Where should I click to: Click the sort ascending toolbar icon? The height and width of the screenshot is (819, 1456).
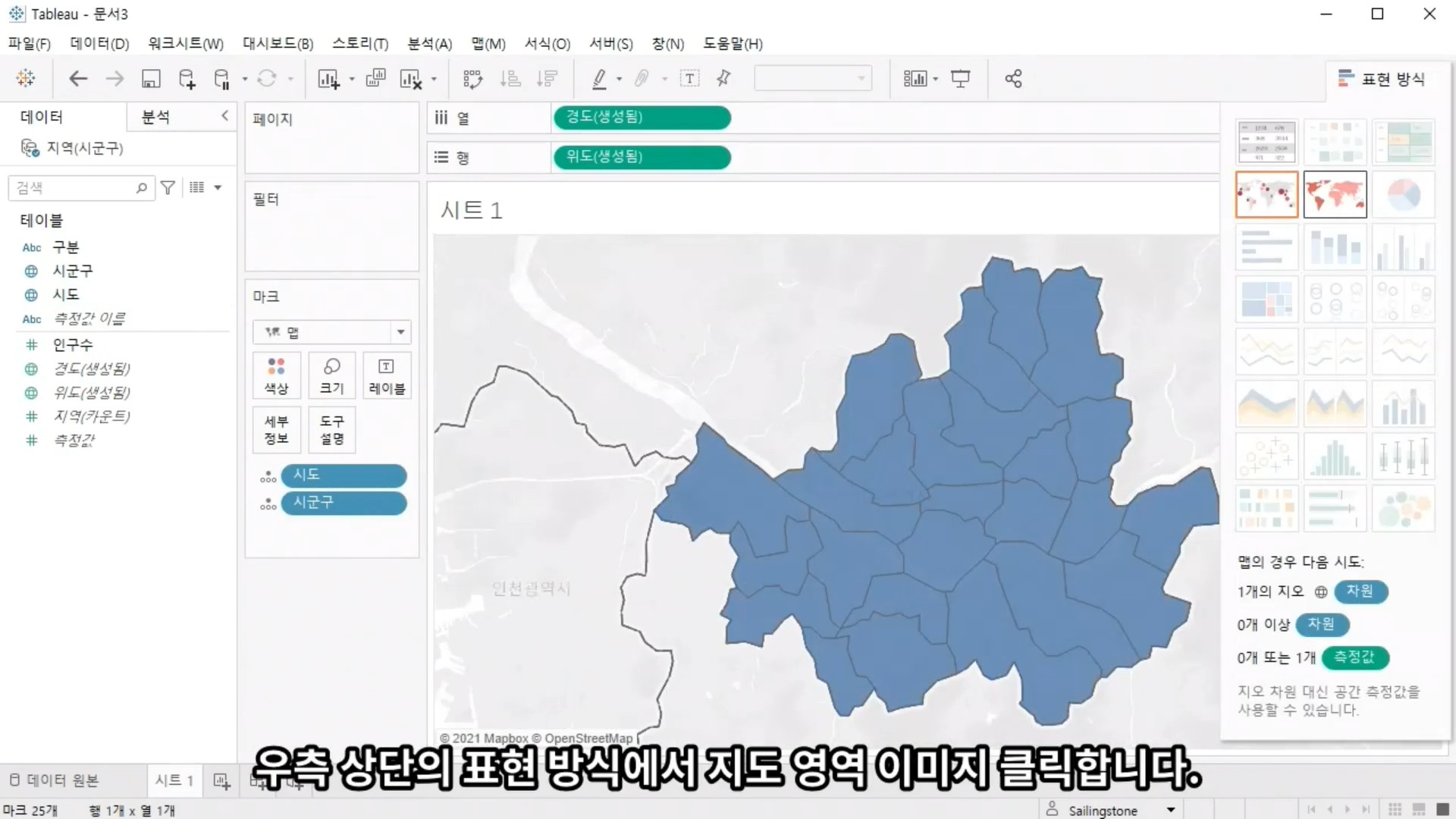[x=510, y=79]
